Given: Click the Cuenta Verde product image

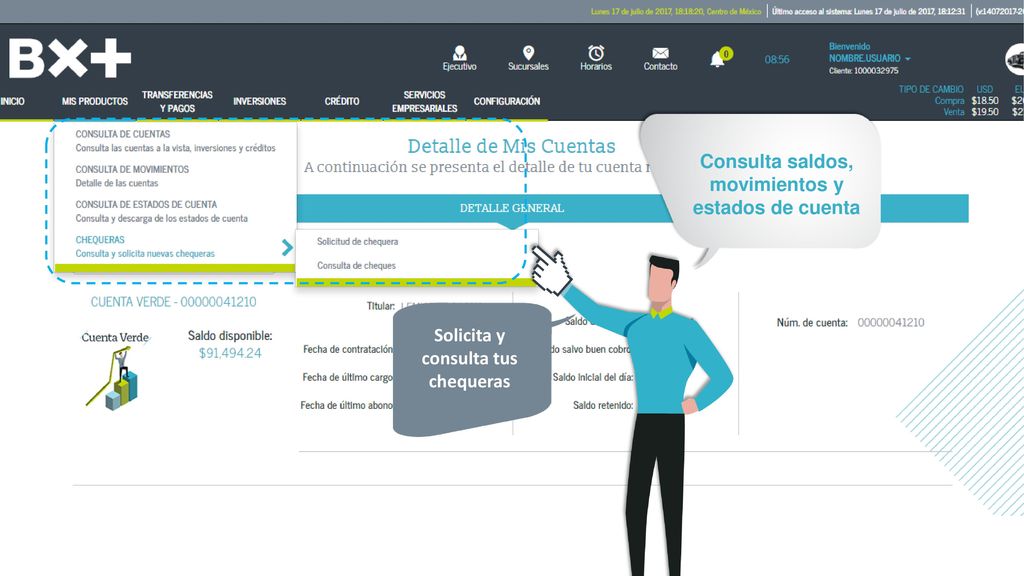Looking at the screenshot, I should click(115, 370).
